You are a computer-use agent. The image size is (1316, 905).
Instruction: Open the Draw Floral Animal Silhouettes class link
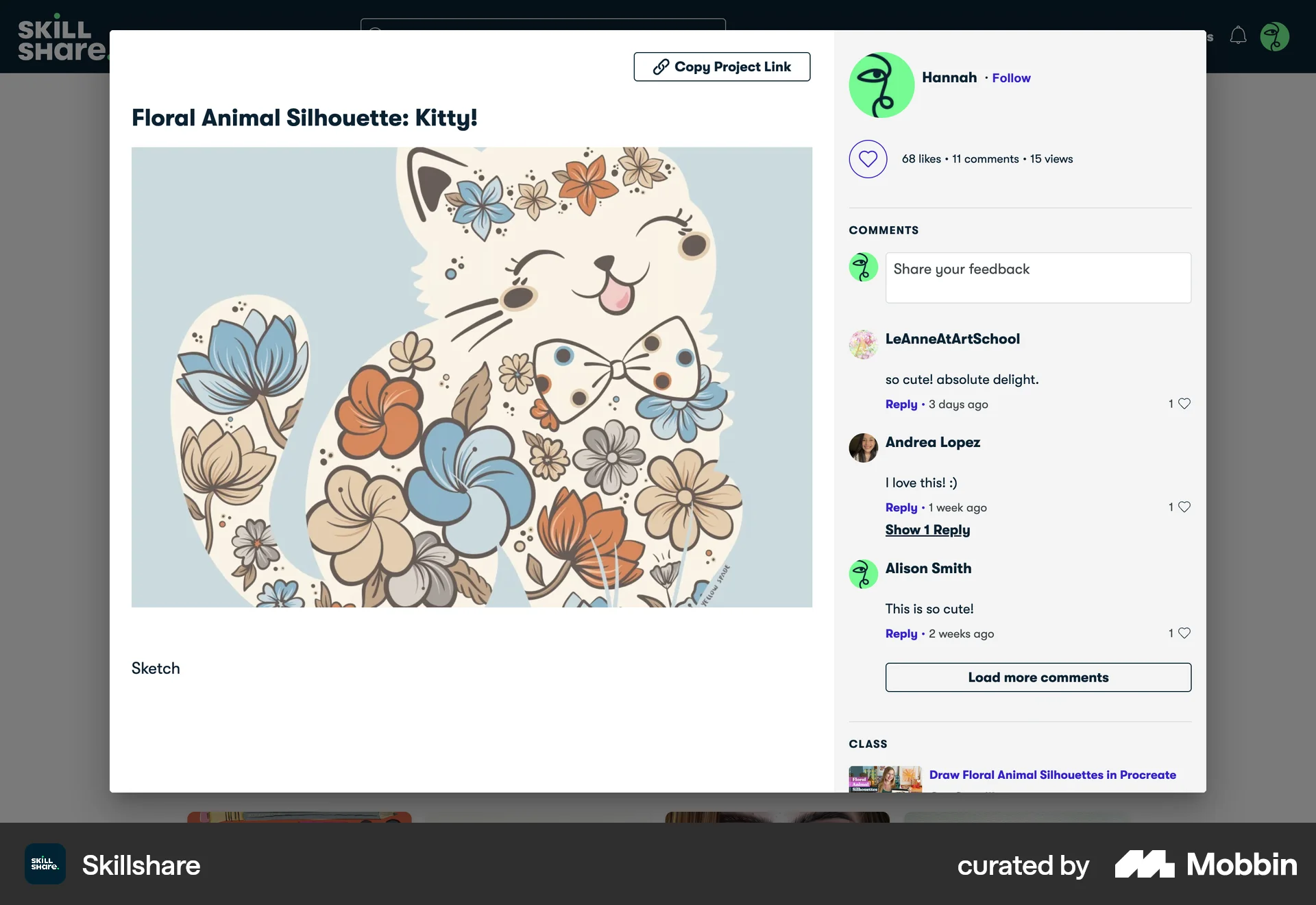pyautogui.click(x=1052, y=775)
